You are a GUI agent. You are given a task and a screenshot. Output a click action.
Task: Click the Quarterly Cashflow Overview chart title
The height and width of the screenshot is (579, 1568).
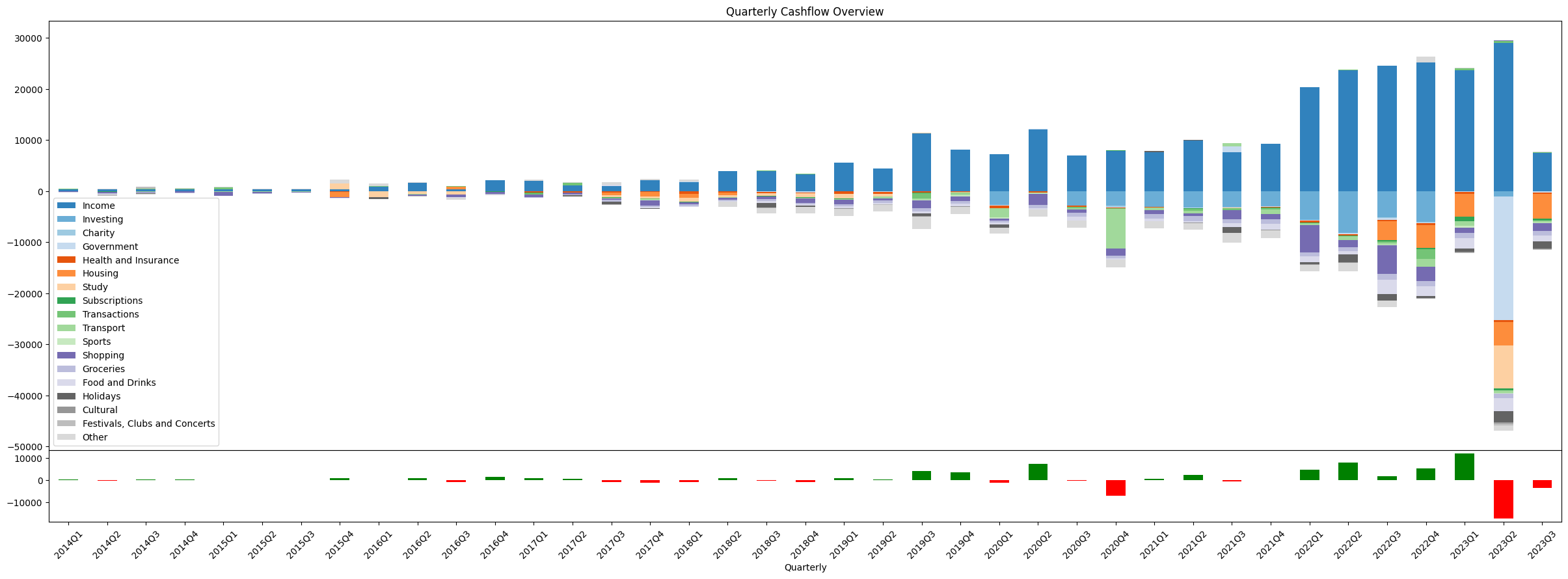pos(805,12)
